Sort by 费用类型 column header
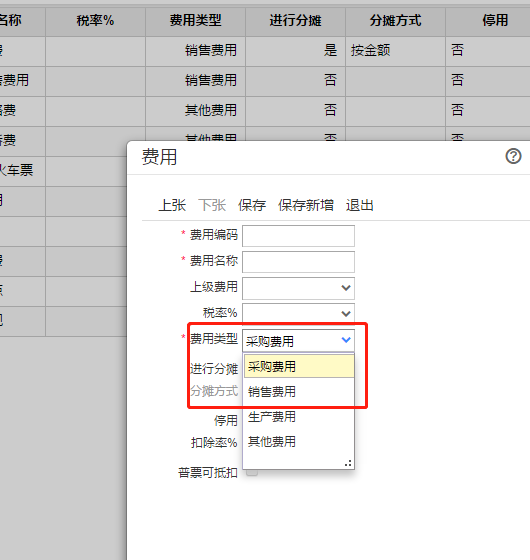The width and height of the screenshot is (530, 560). coord(195,20)
